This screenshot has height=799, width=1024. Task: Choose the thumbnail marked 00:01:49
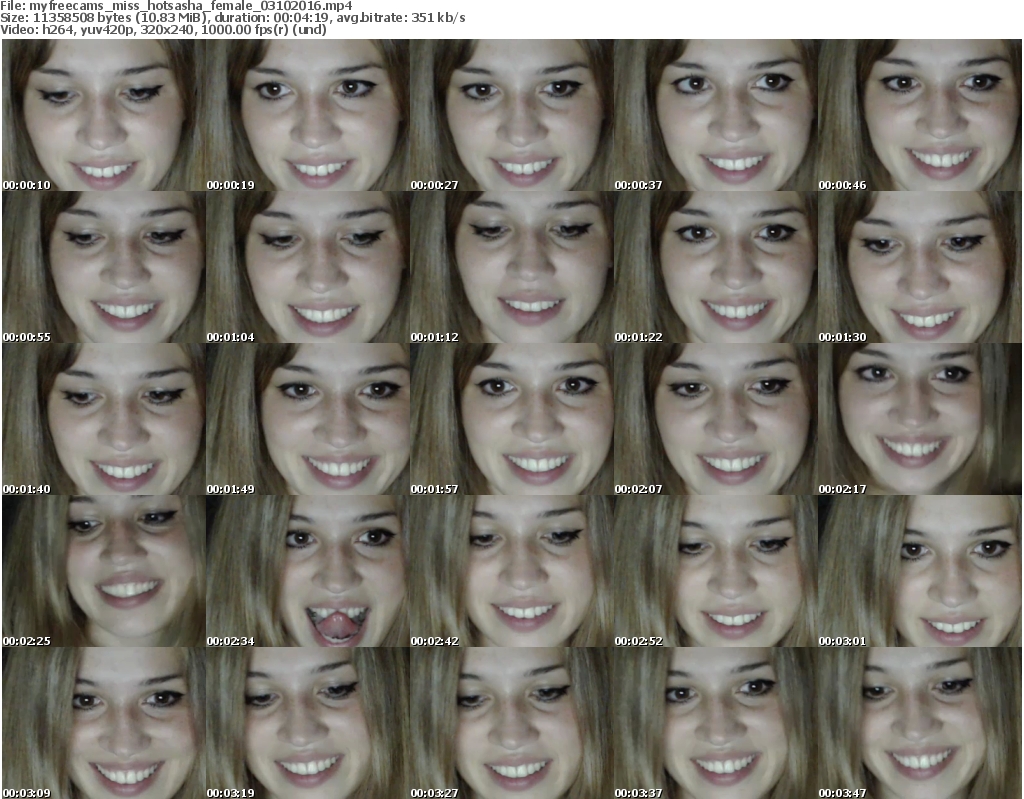tap(306, 419)
